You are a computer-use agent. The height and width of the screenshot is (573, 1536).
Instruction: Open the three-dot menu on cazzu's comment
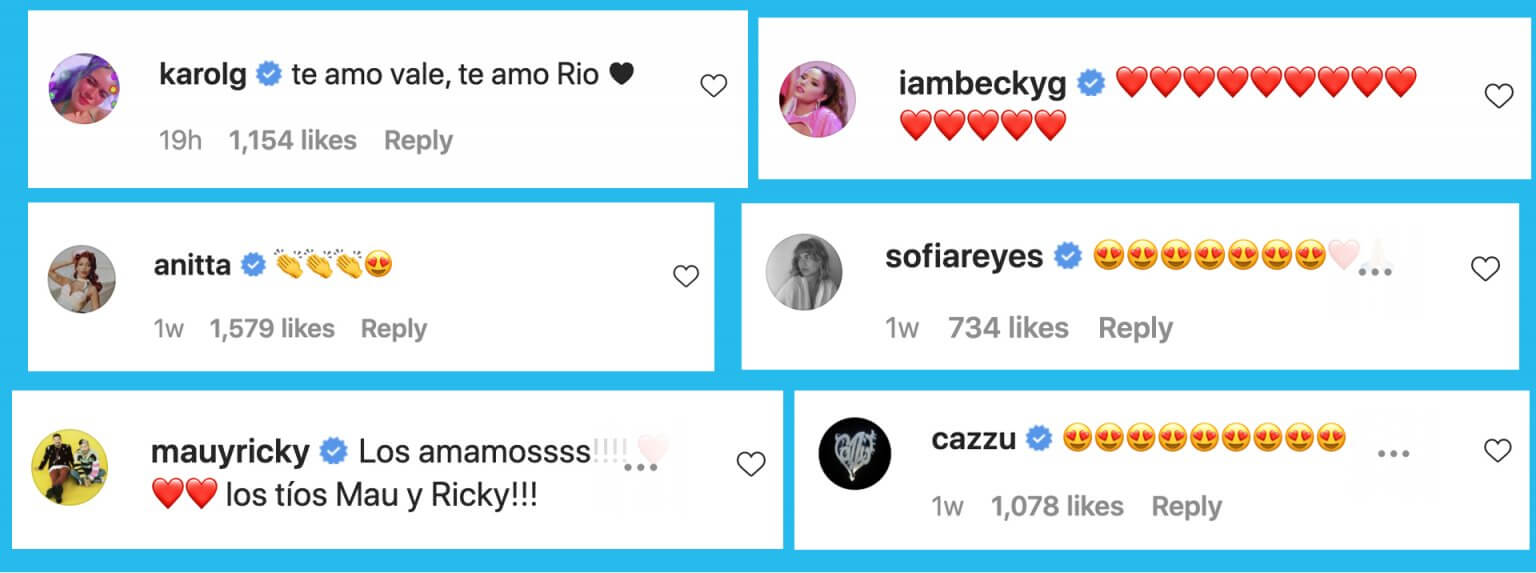click(x=1393, y=454)
